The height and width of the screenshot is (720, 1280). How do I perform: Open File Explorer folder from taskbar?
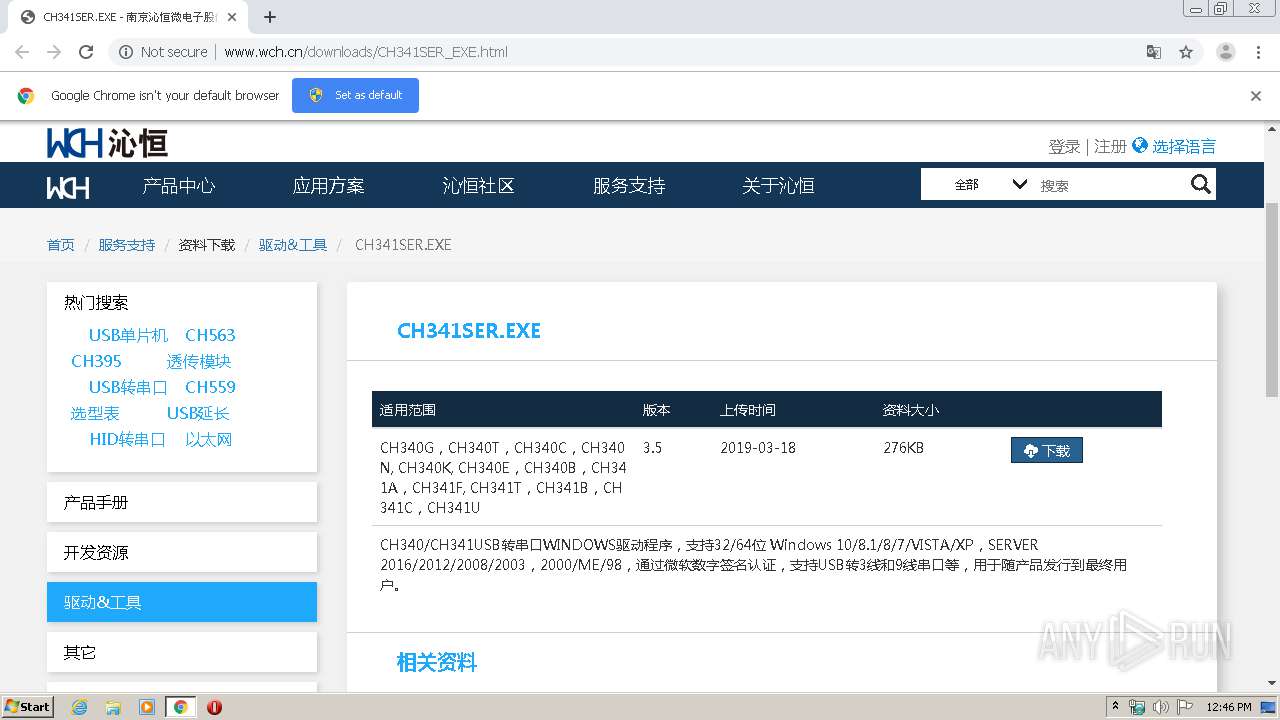tap(113, 707)
